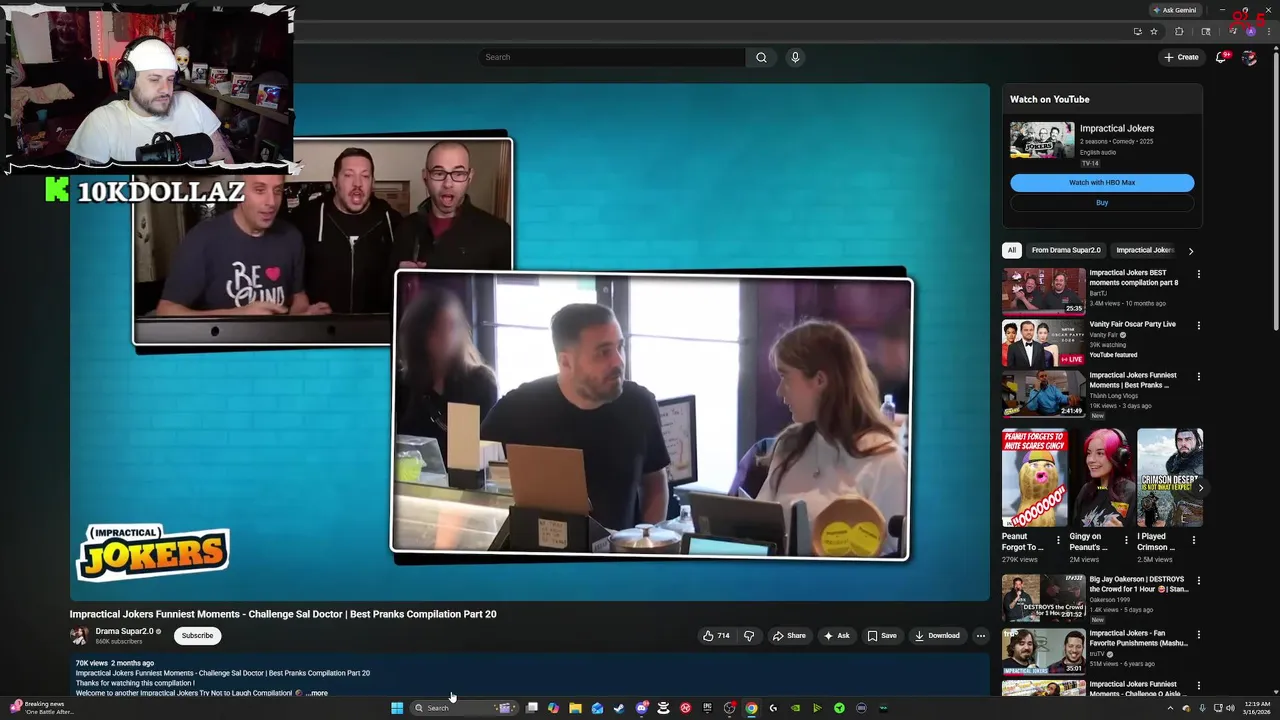
Task: Click the install/cast screen icon in address bar
Action: pyautogui.click(x=1137, y=31)
